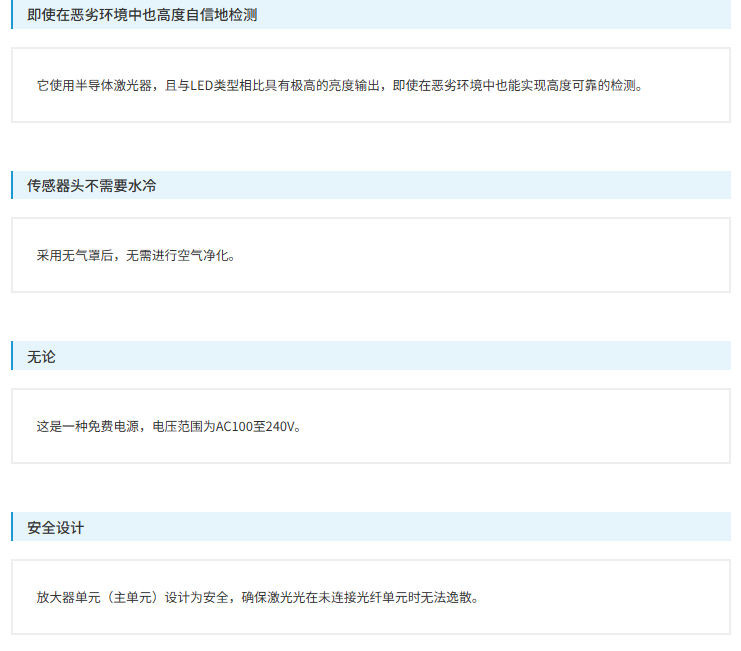Click the blue accent bar beside "无论"

(12, 356)
